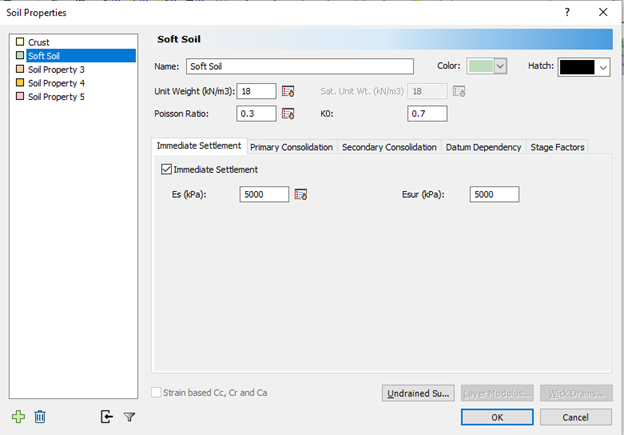
Task: Click the black Hatch swatch
Action: point(577,67)
